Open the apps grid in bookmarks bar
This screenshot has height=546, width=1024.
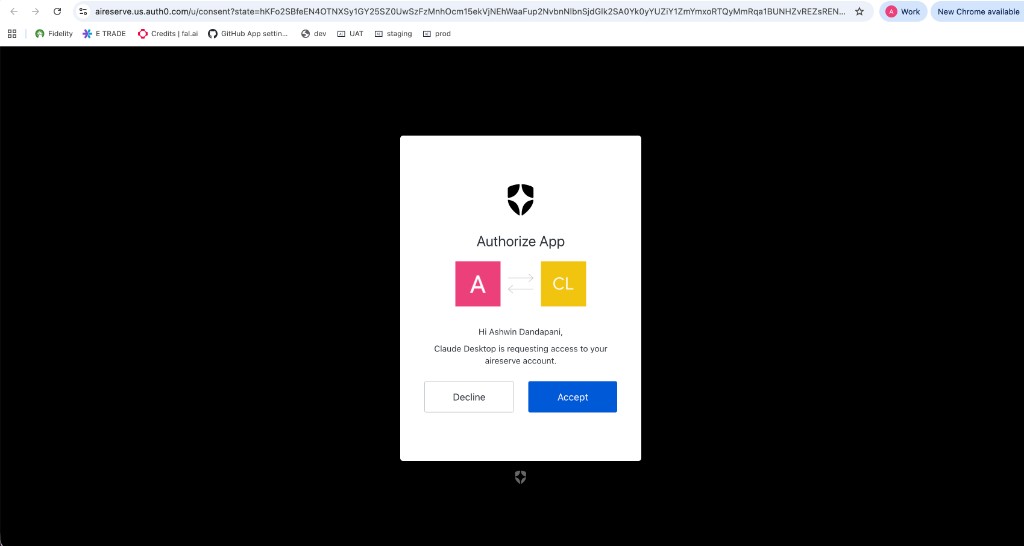pyautogui.click(x=12, y=33)
